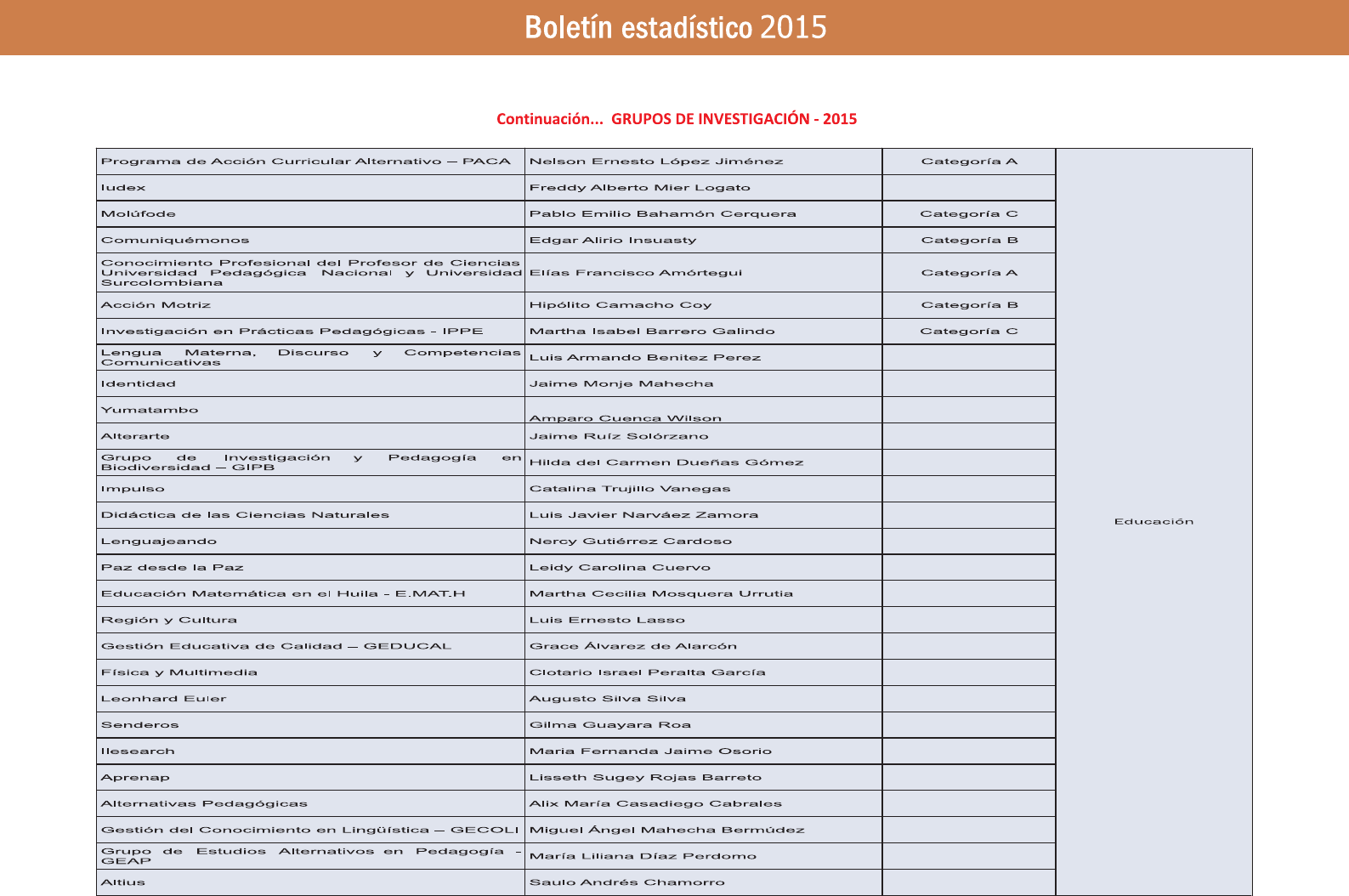
Task: Select the 'Educación' merged column cell
Action: pos(1153,521)
